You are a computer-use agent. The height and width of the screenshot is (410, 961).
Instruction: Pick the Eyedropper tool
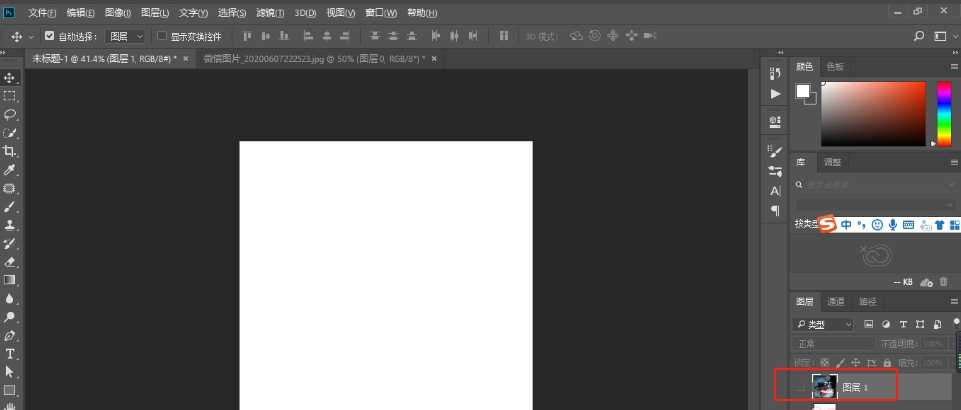pyautogui.click(x=10, y=170)
